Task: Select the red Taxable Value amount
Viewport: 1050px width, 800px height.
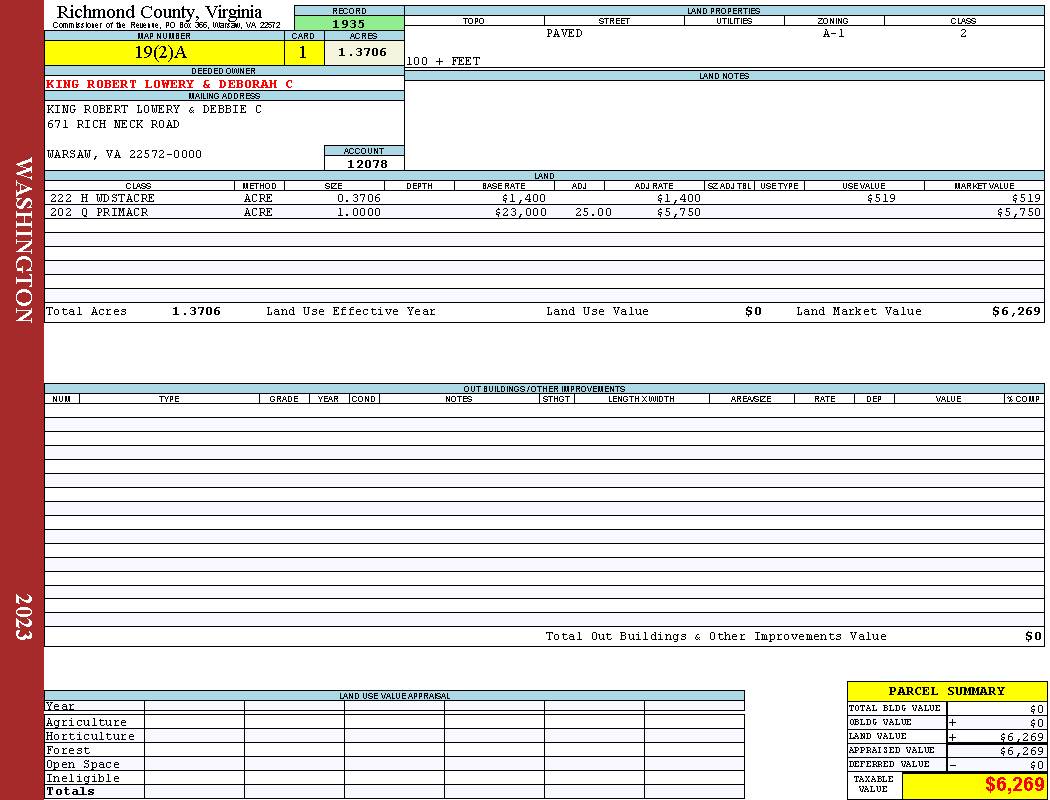Action: [1014, 785]
